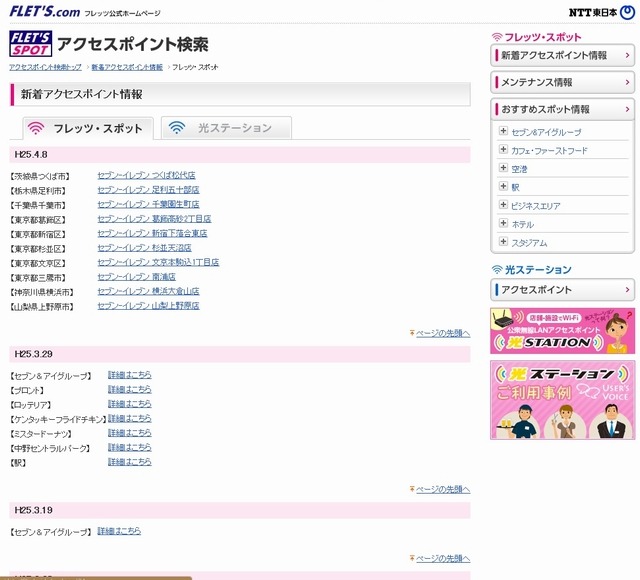The width and height of the screenshot is (640, 580).
Task: Open 詳細はこちら for 中野セントラルパーク
Action: 129,447
